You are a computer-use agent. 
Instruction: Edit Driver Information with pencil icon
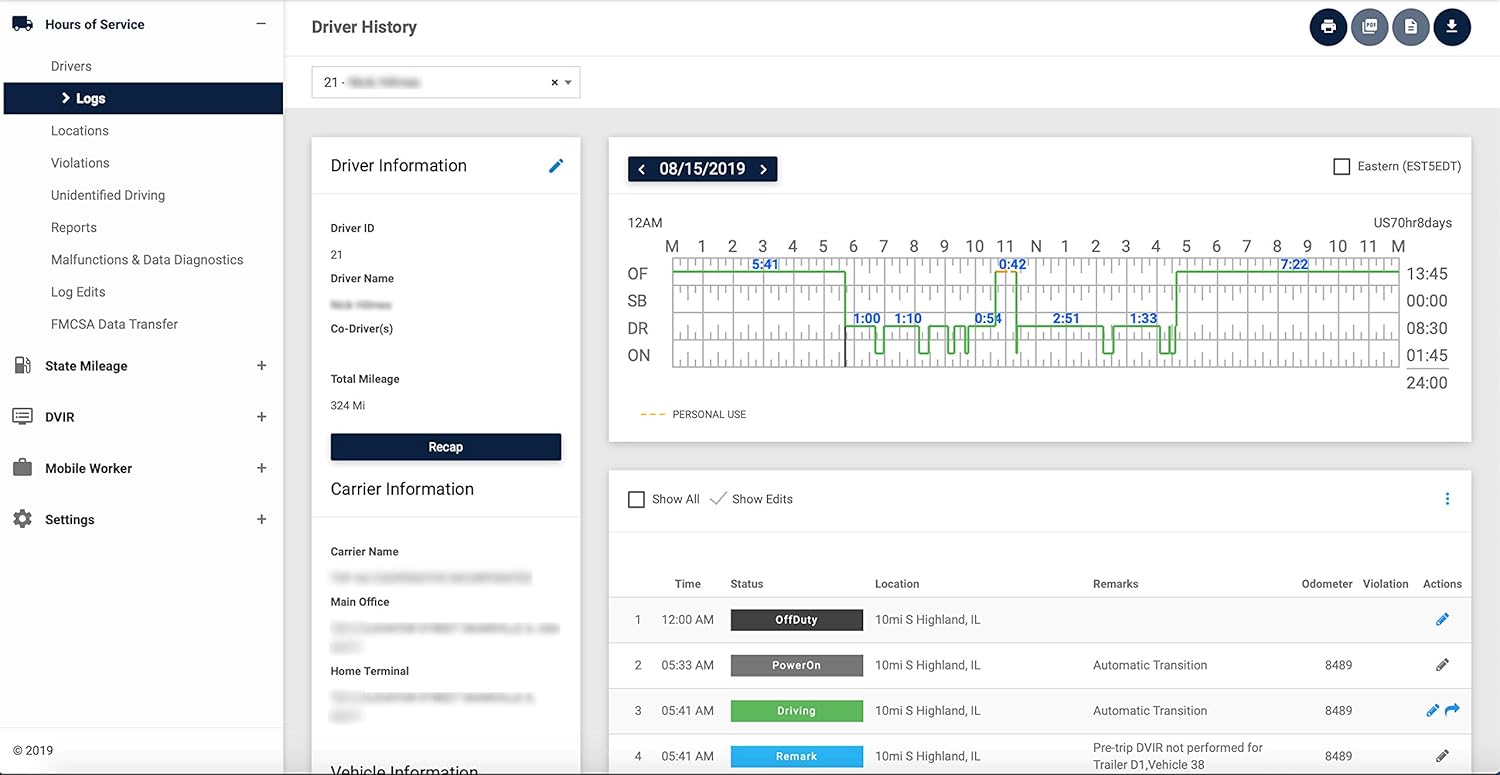(556, 166)
